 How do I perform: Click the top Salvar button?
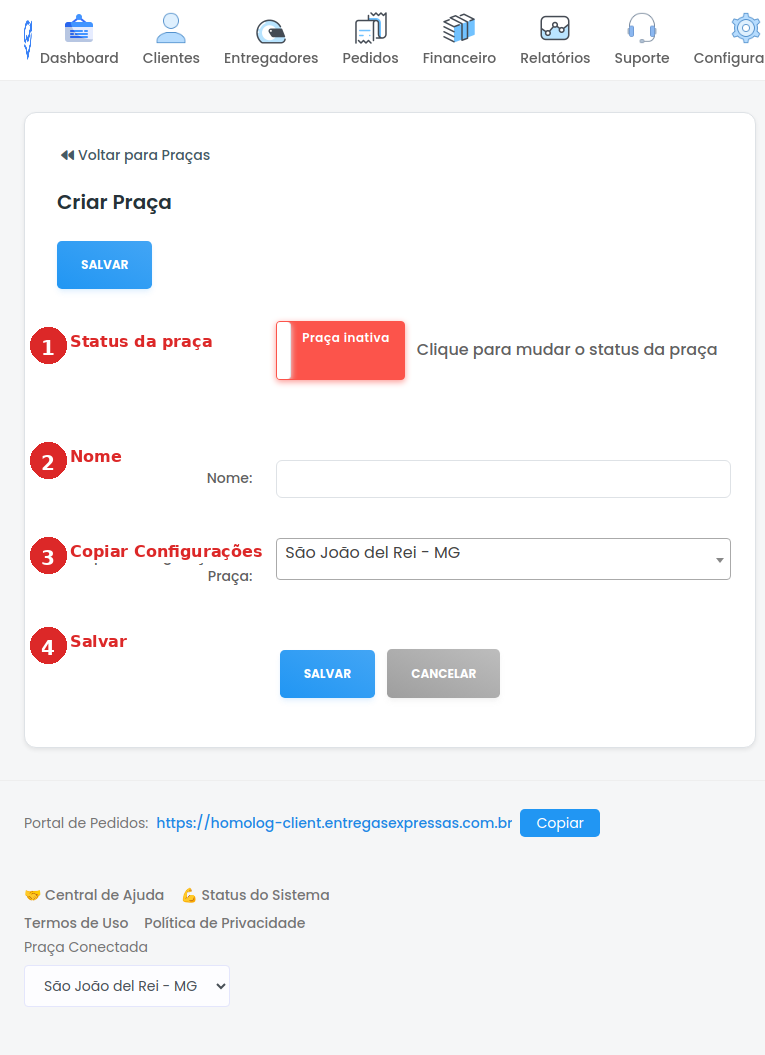[x=104, y=265]
